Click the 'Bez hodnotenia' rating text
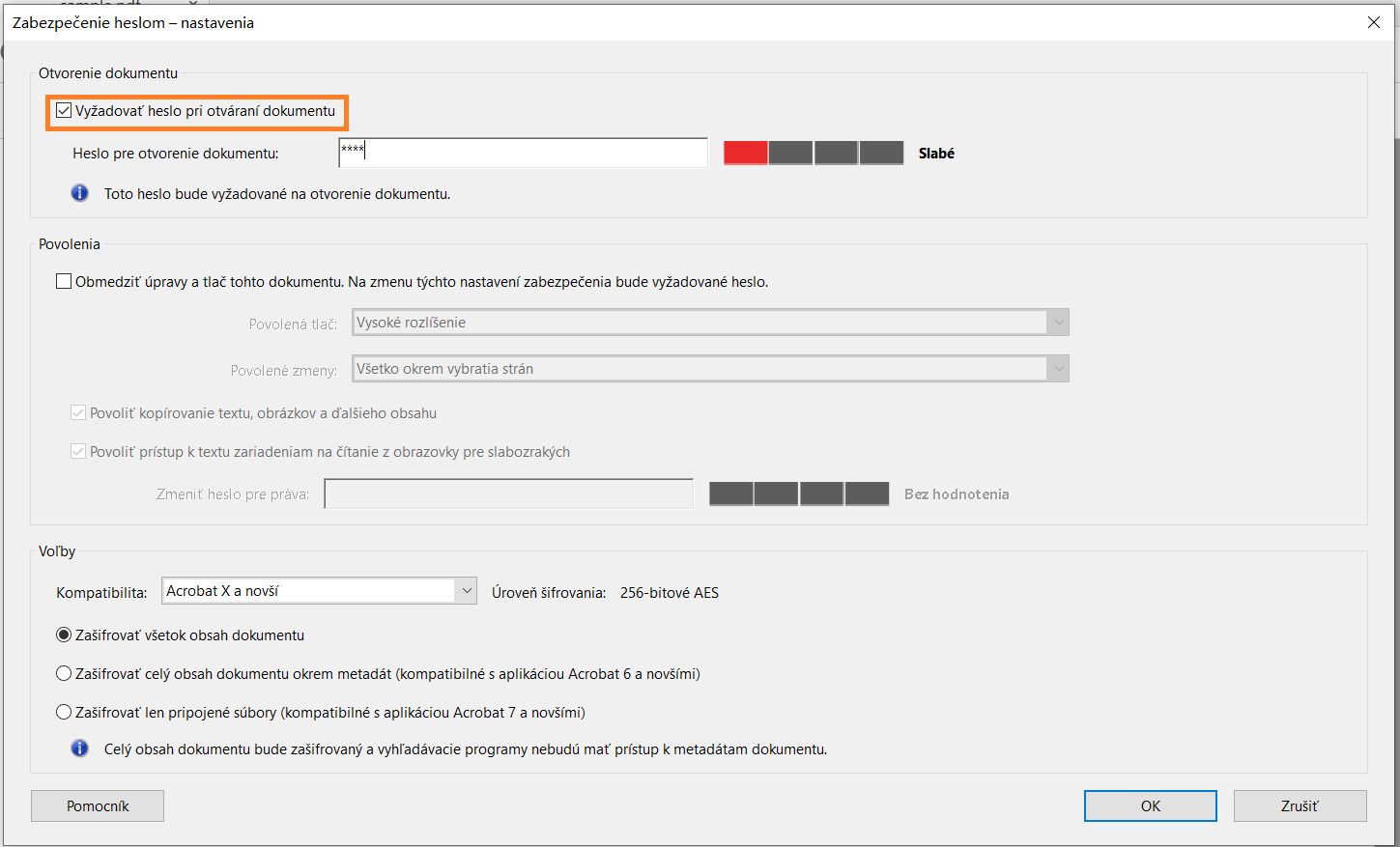Image resolution: width=1400 pixels, height=847 pixels. point(957,494)
